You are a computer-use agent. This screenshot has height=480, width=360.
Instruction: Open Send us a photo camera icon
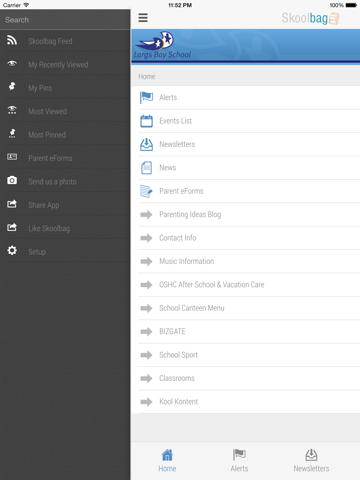[12, 180]
